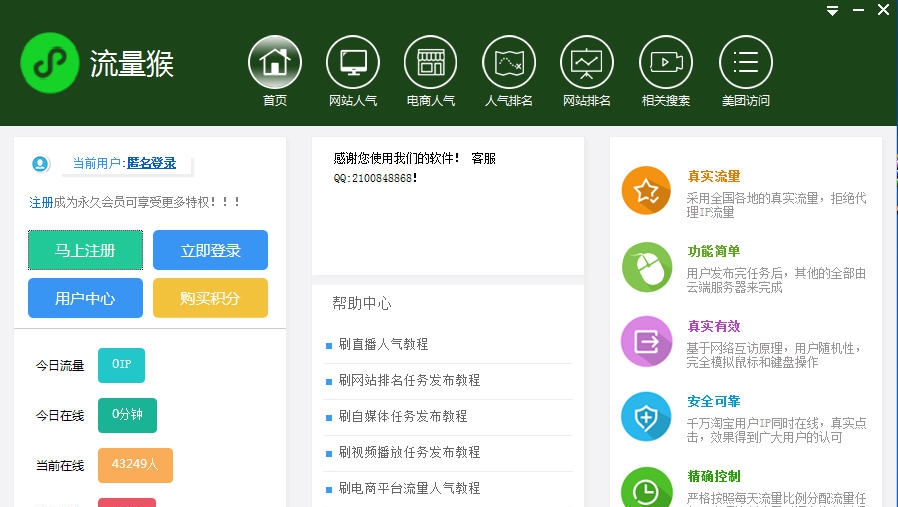Open the 电商人气 shop icon
The image size is (898, 507).
coord(430,62)
